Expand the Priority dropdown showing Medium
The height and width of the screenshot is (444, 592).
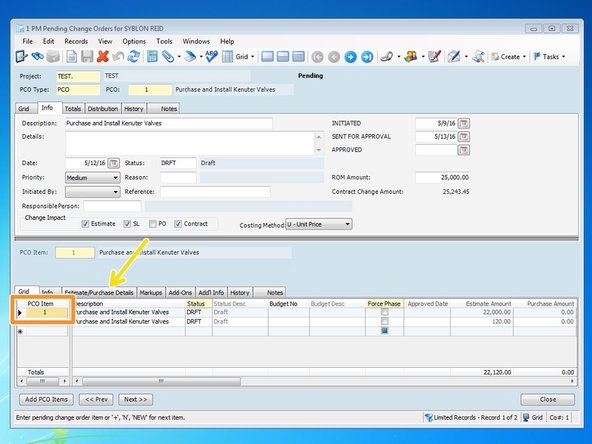pos(115,177)
